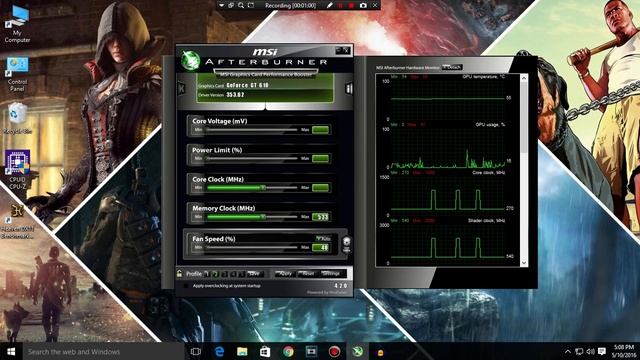The width and height of the screenshot is (640, 360).
Task: Click the Core Clock value field
Action: click(x=320, y=187)
